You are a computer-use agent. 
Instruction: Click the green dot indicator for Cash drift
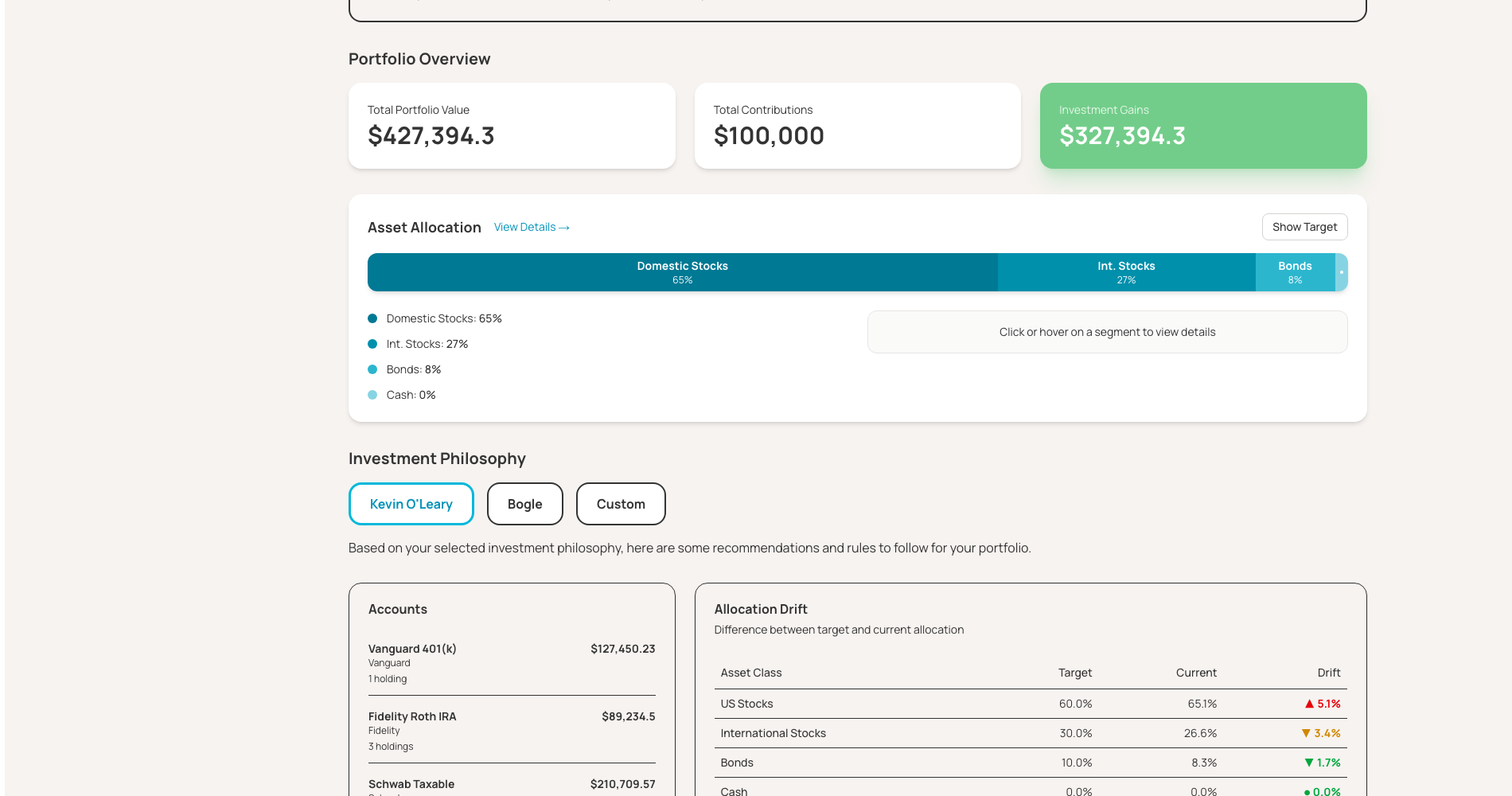click(1306, 791)
